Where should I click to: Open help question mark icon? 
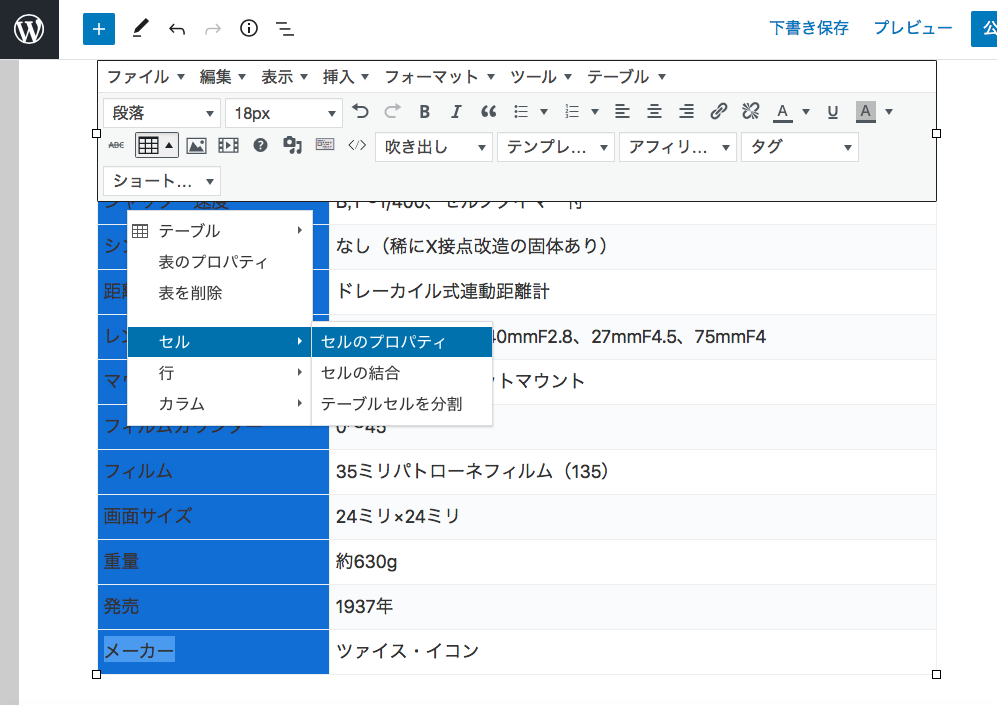click(x=260, y=146)
